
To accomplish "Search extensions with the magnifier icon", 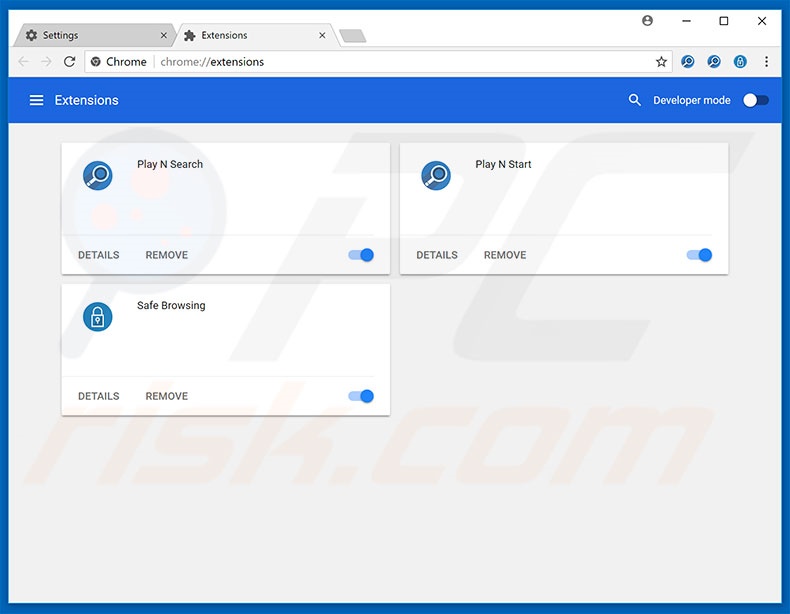I will click(x=634, y=100).
